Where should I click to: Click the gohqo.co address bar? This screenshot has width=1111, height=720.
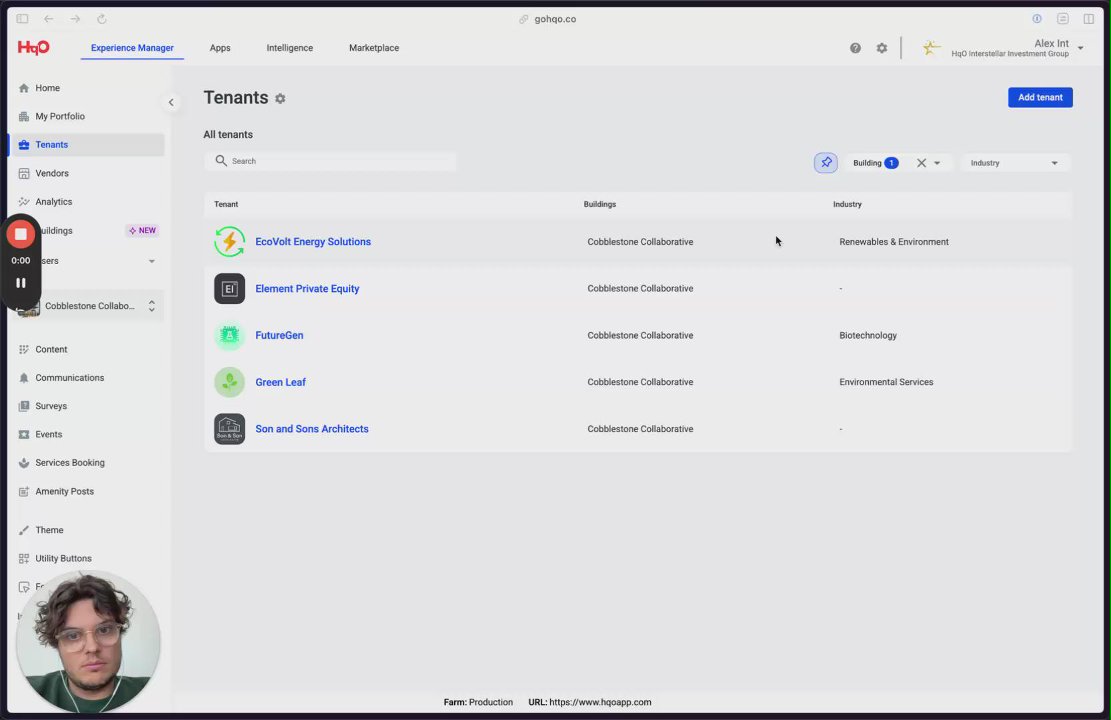555,19
